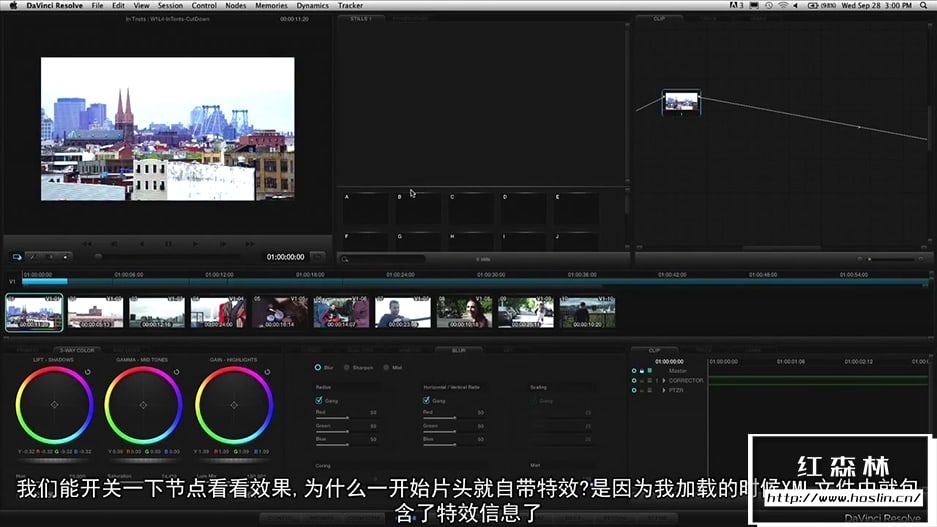Click the button right of viewer timecode
Screen dimensions: 937x527
pos(317,257)
